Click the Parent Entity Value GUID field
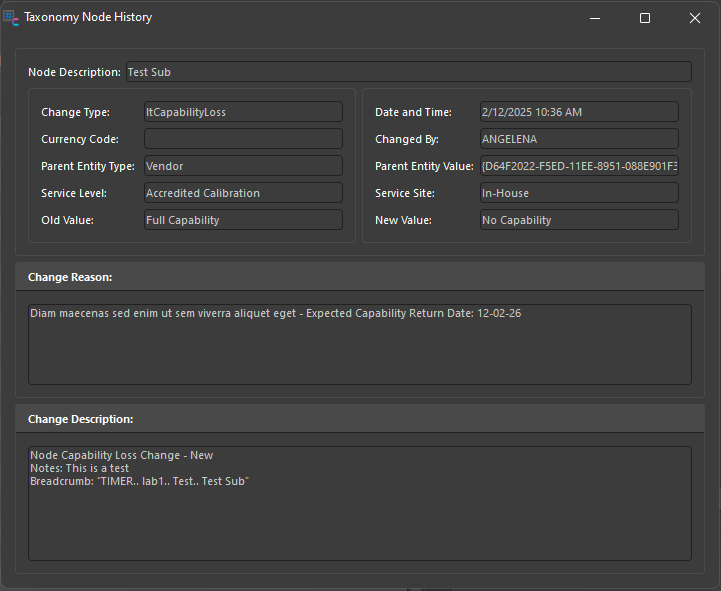The width and height of the screenshot is (721, 591). click(578, 166)
